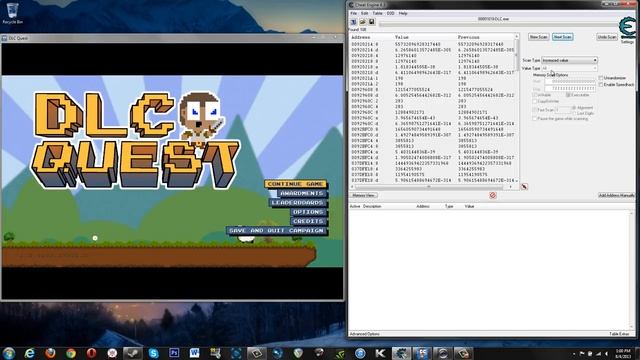Open the Windows Start orb
This screenshot has width=640, height=360.
tap(9, 353)
